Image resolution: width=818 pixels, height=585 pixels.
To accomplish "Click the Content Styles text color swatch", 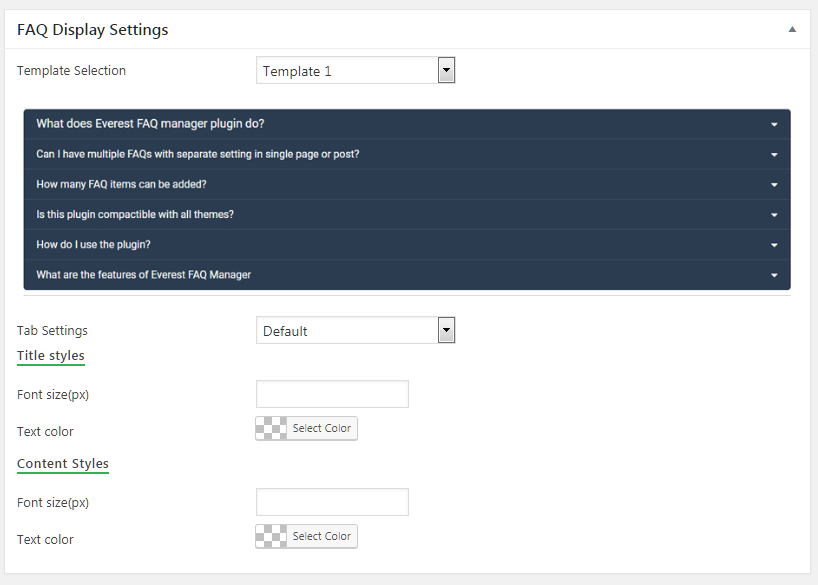I will (271, 537).
